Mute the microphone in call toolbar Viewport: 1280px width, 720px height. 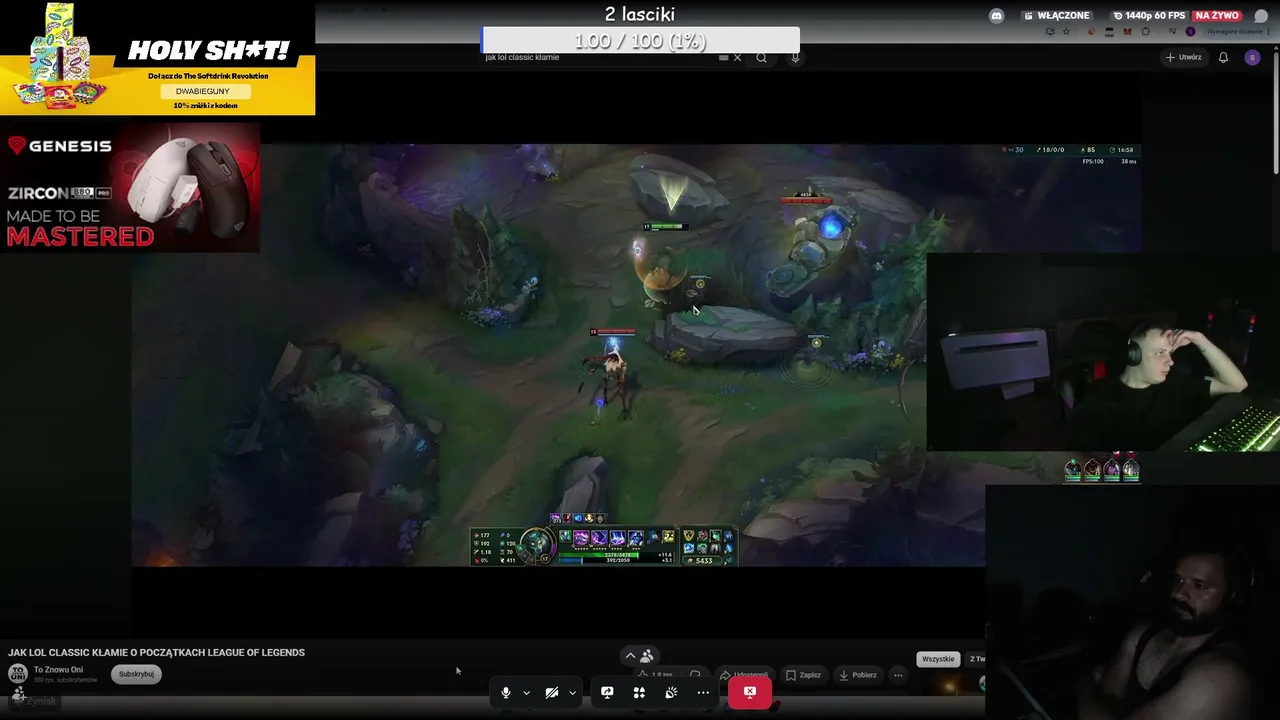coord(506,692)
